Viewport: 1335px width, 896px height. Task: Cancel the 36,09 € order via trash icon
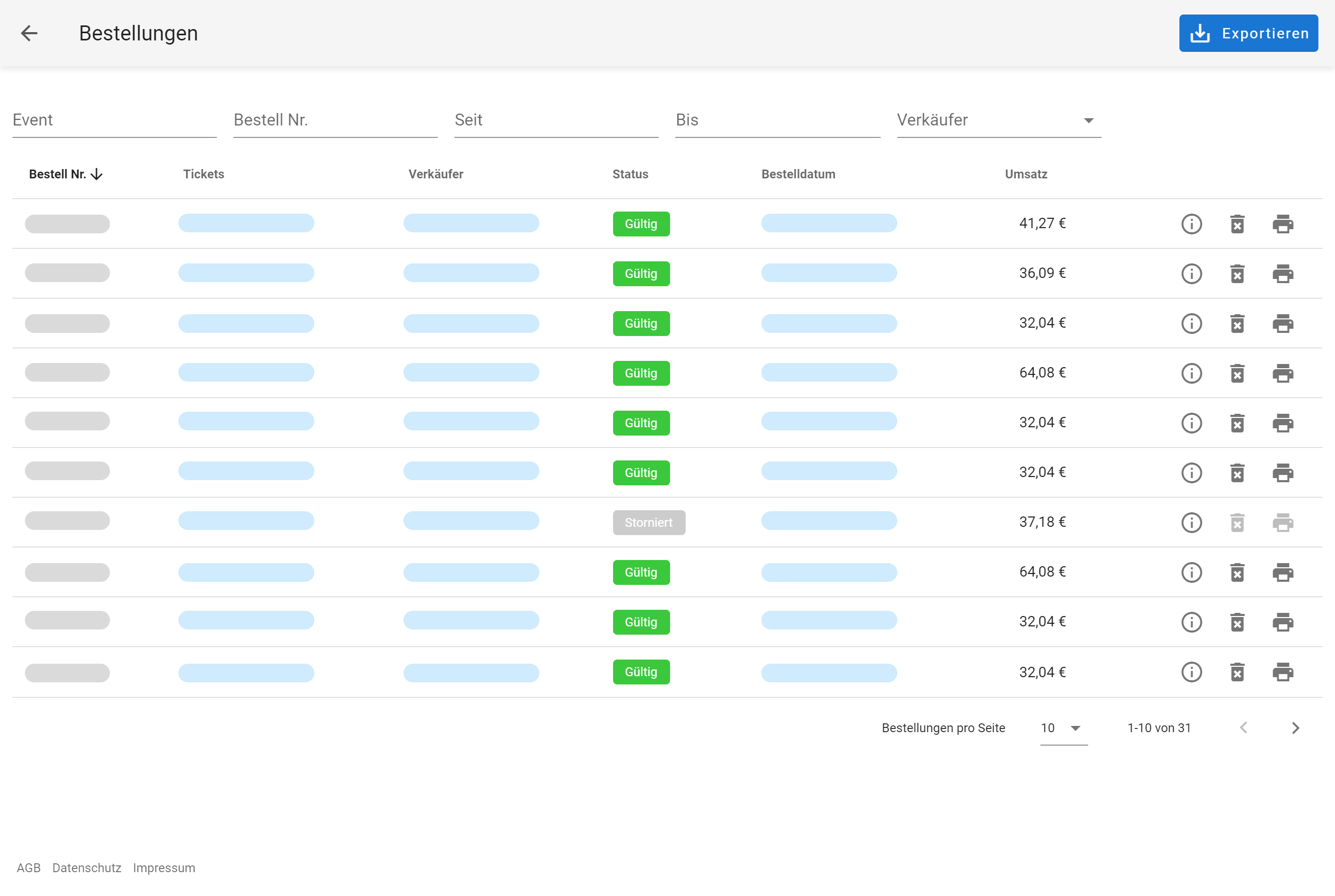click(x=1236, y=274)
